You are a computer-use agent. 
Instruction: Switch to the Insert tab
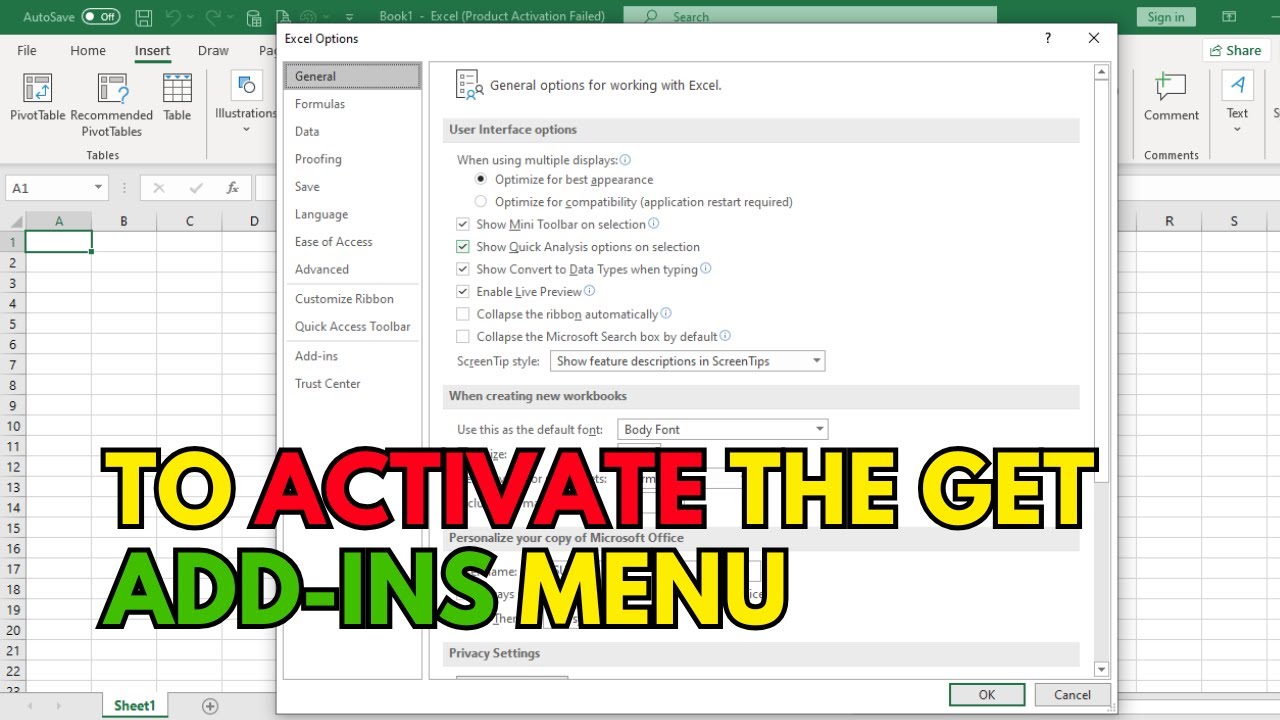click(153, 50)
